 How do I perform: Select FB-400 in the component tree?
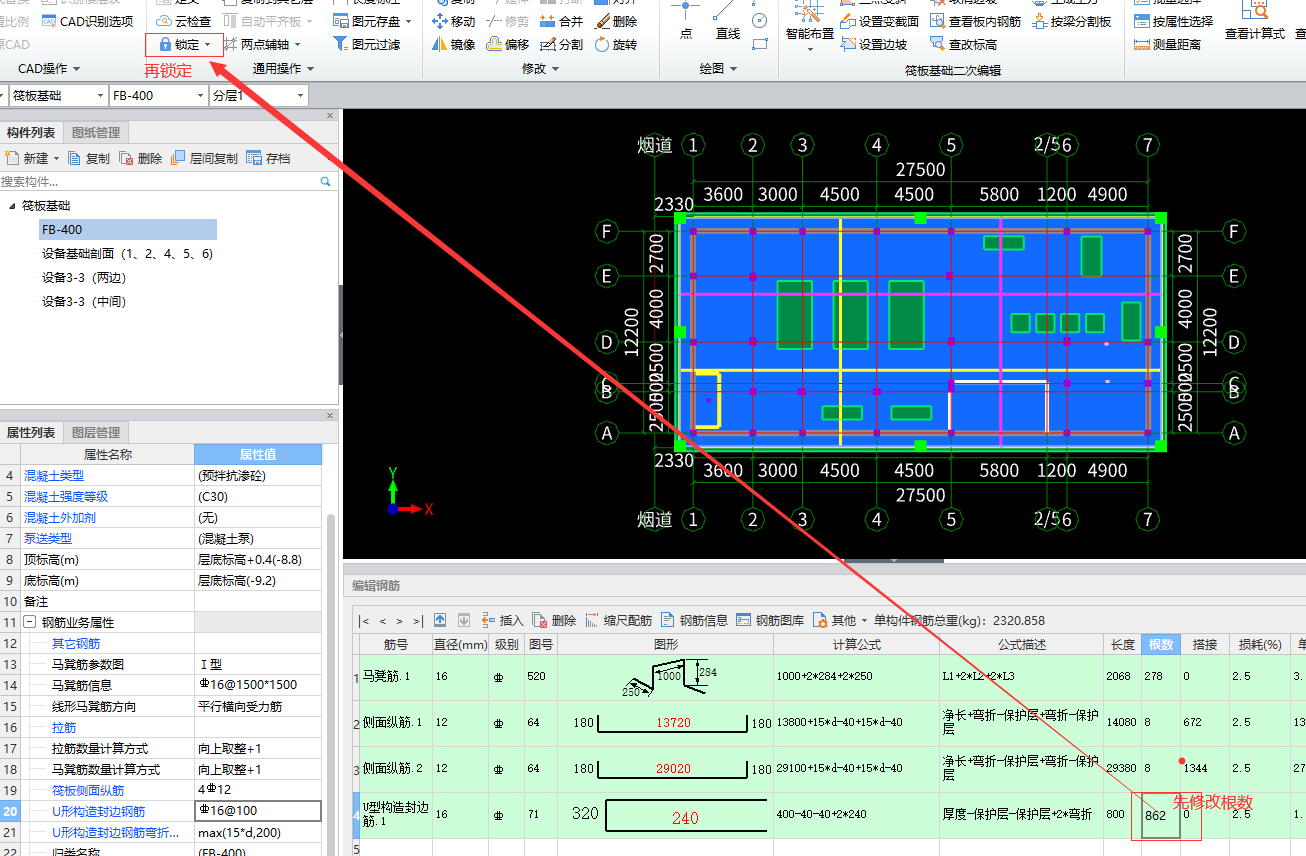click(x=127, y=230)
